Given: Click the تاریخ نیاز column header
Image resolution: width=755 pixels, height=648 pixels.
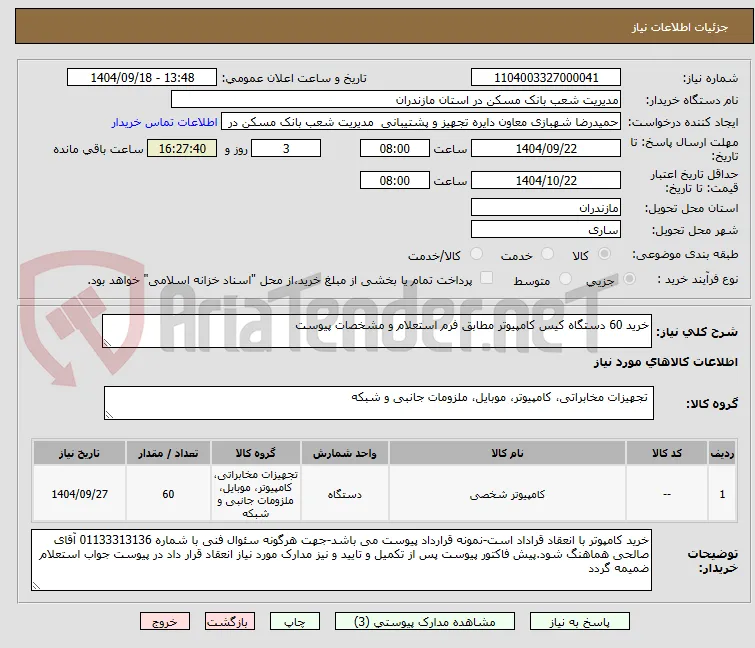Looking at the screenshot, I should click(x=79, y=453).
